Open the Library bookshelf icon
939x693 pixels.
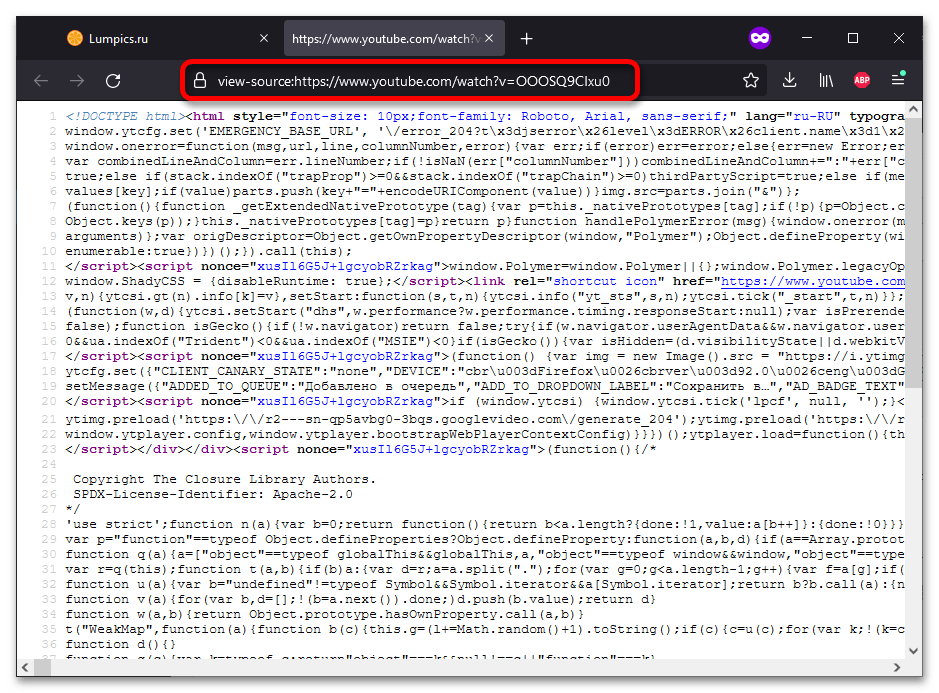pyautogui.click(x=826, y=80)
